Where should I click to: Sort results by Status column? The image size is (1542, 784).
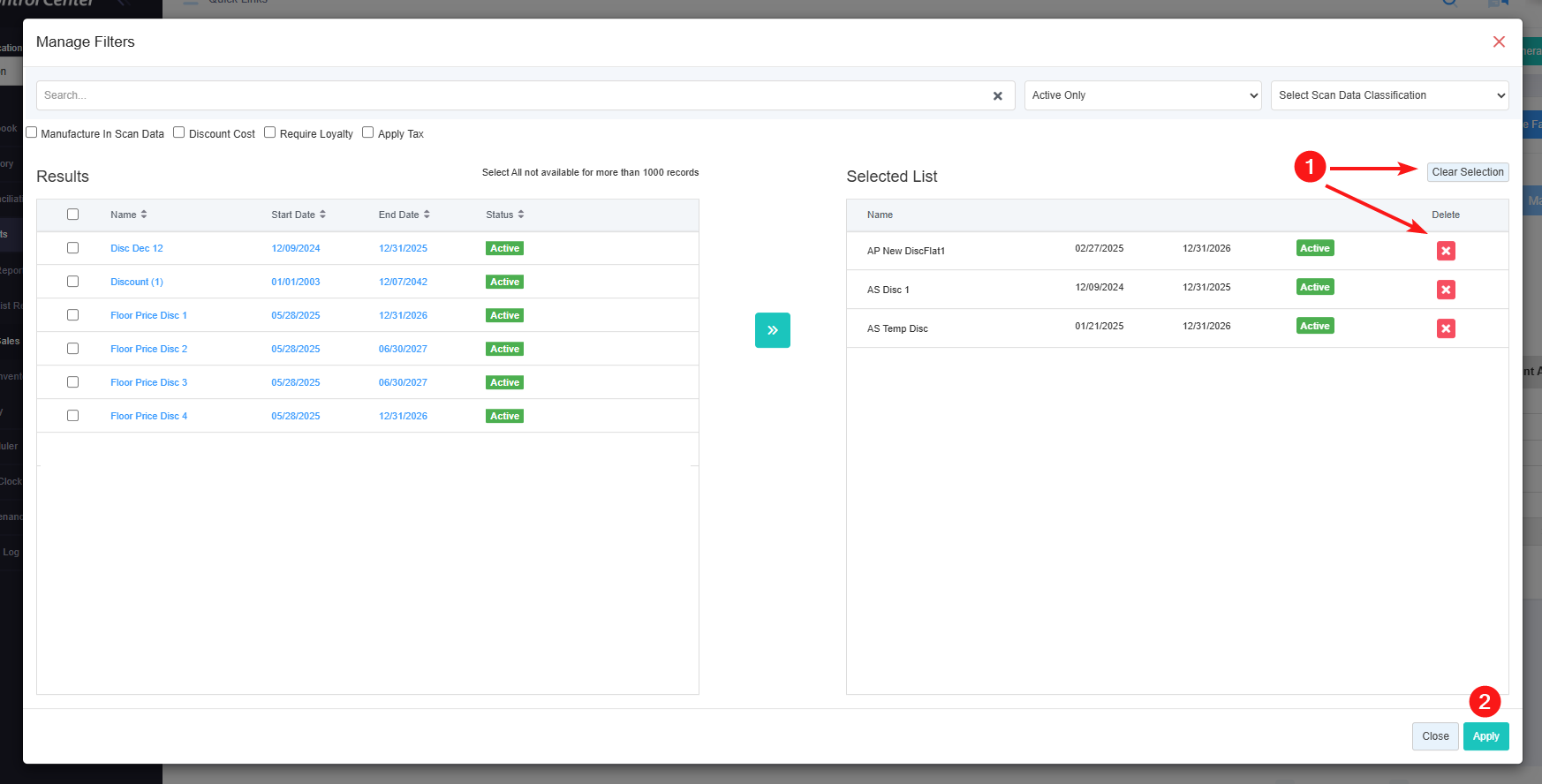504,215
